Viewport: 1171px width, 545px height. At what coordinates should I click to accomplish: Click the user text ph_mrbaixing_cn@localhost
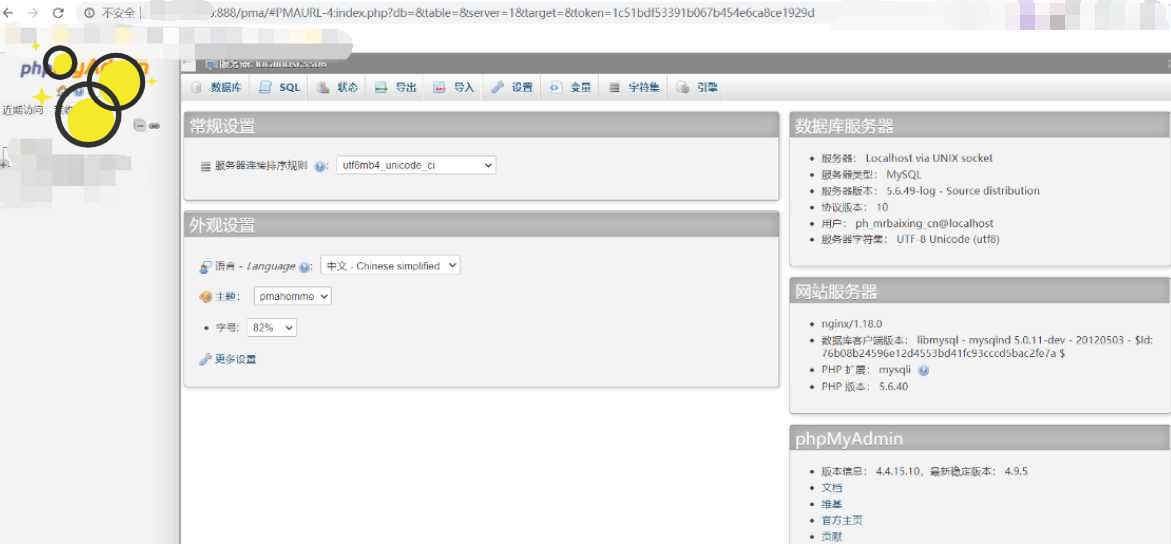(x=925, y=224)
